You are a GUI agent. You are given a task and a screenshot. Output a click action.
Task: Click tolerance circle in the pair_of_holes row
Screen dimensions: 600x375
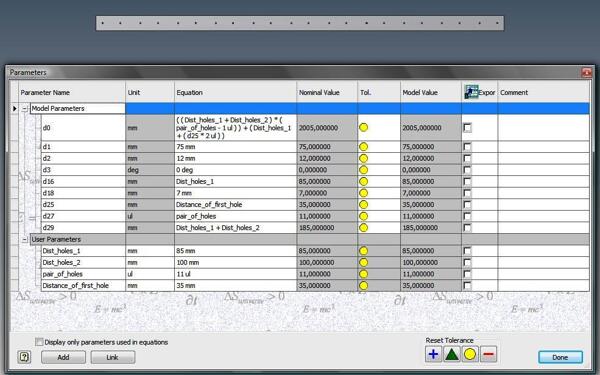pos(364,274)
